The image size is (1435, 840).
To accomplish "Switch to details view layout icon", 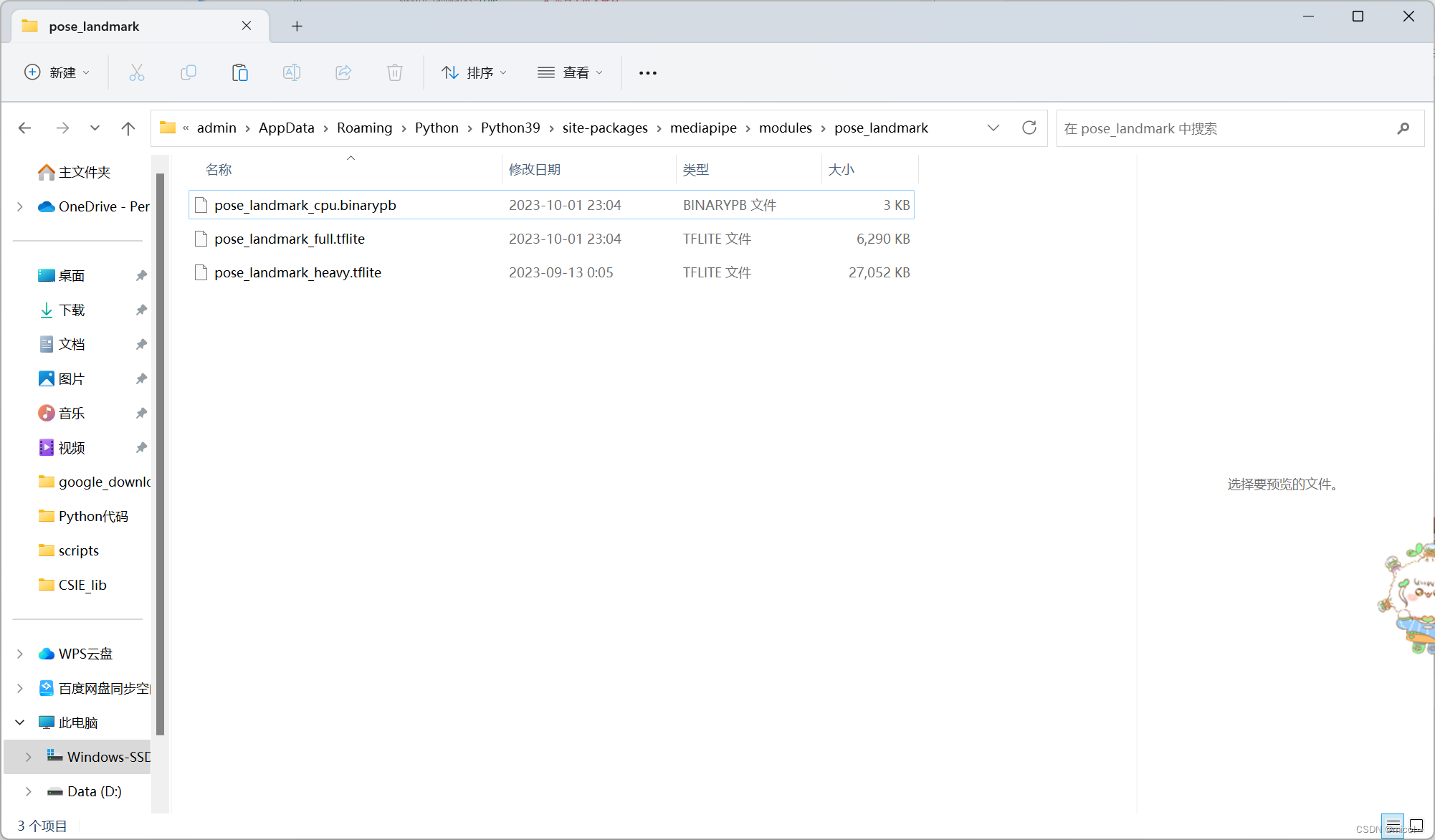I will pyautogui.click(x=1393, y=825).
